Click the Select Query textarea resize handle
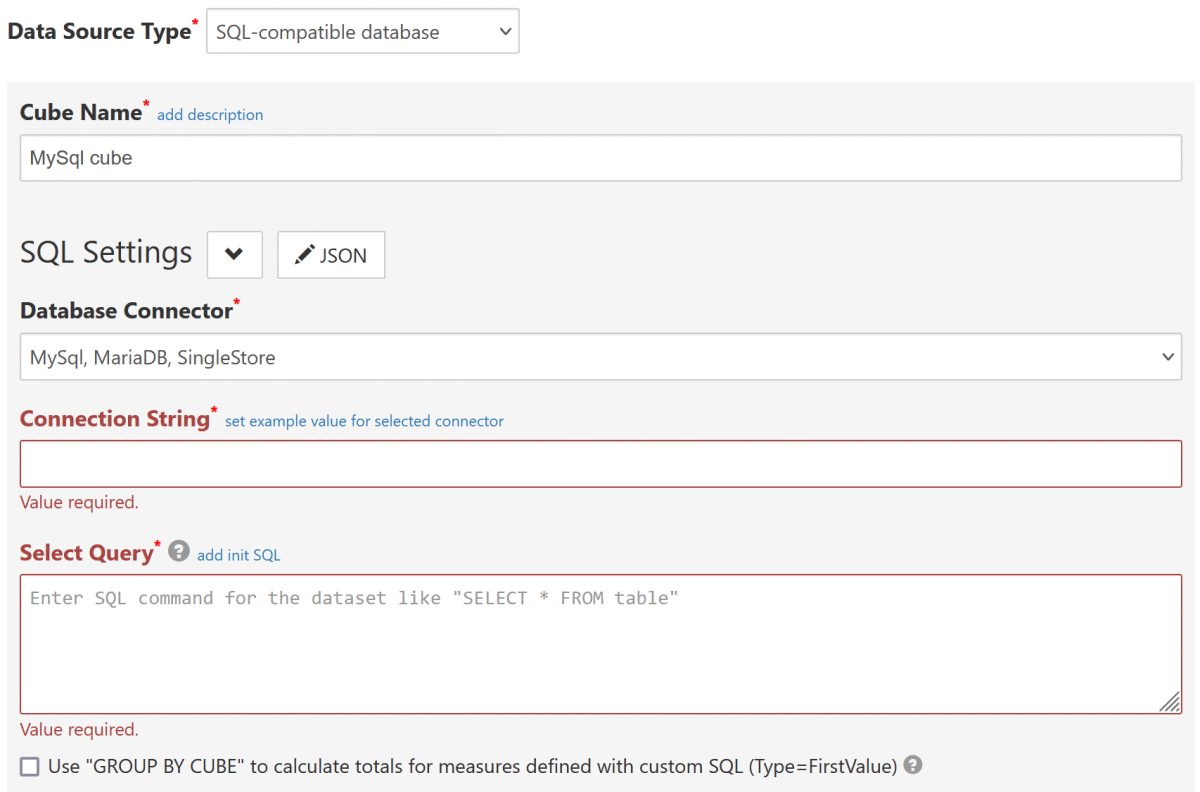The height and width of the screenshot is (792, 1200). point(1169,702)
